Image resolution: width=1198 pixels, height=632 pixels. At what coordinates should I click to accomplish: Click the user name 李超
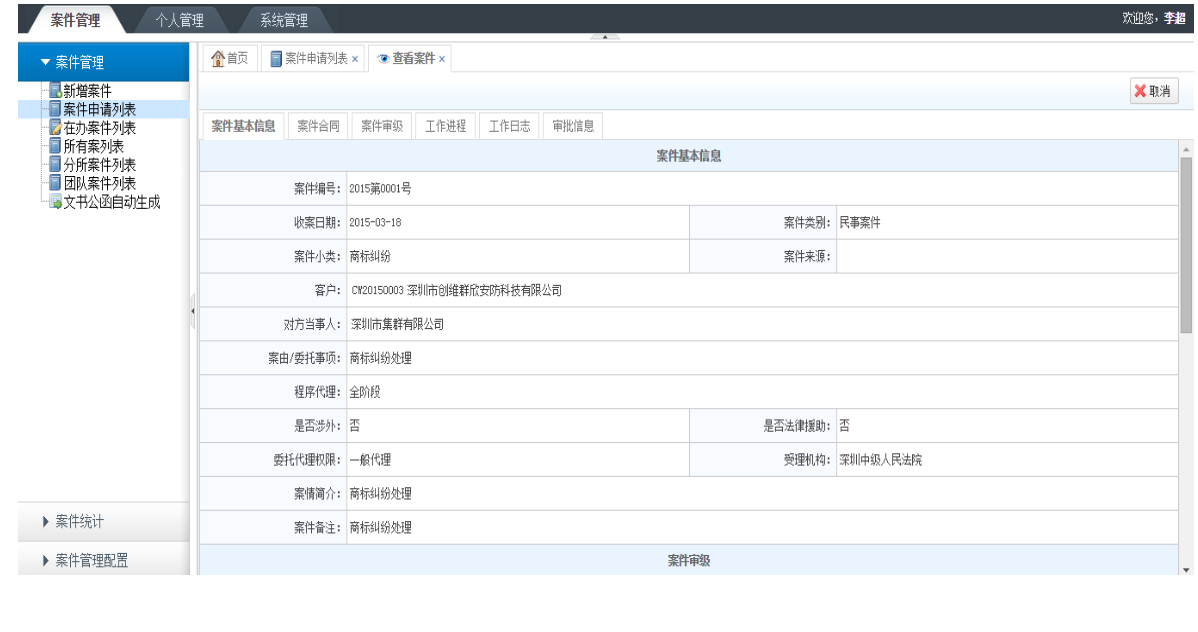click(1174, 18)
